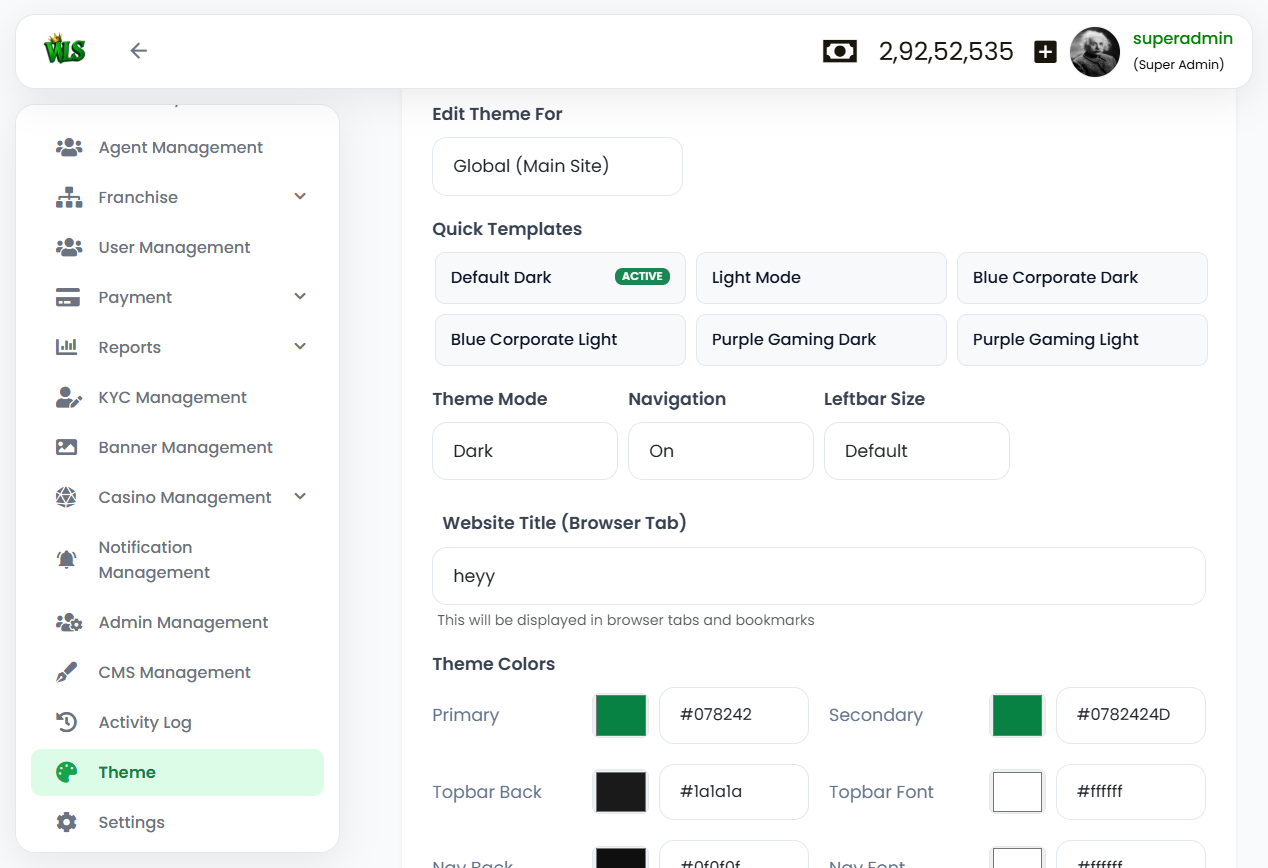
Task: Click the Notification Management bell icon
Action: coord(67,560)
